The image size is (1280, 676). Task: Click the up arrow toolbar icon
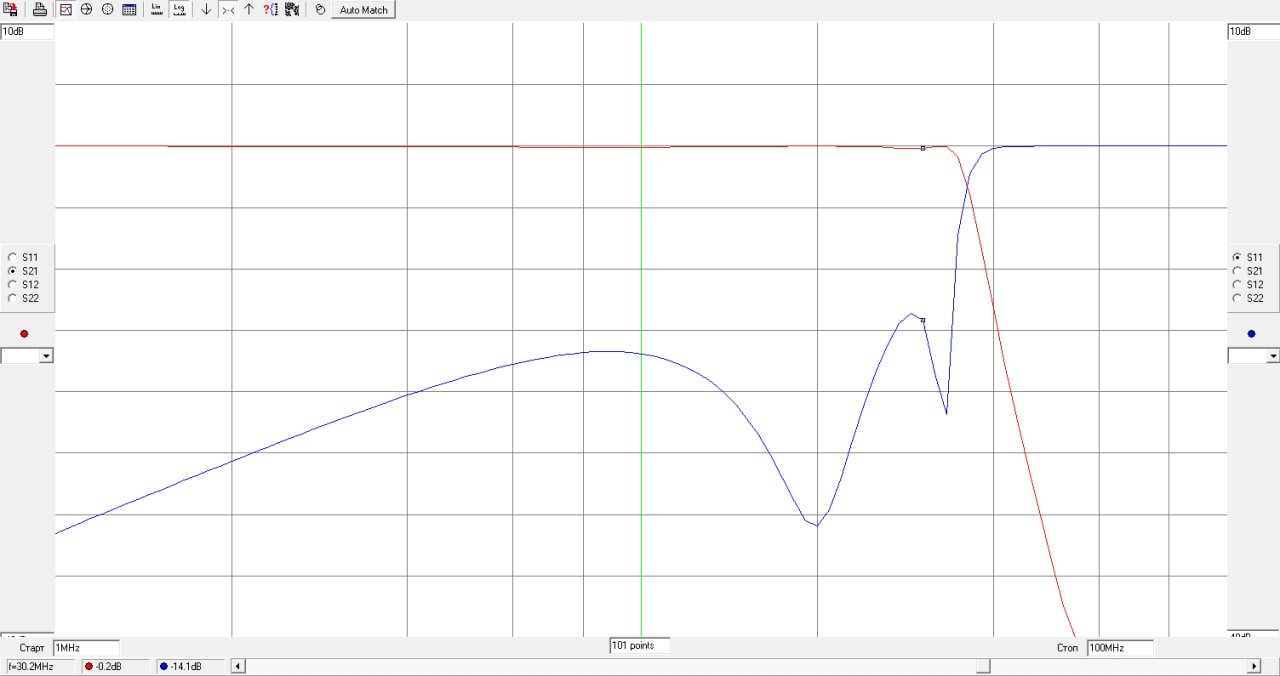click(x=249, y=10)
